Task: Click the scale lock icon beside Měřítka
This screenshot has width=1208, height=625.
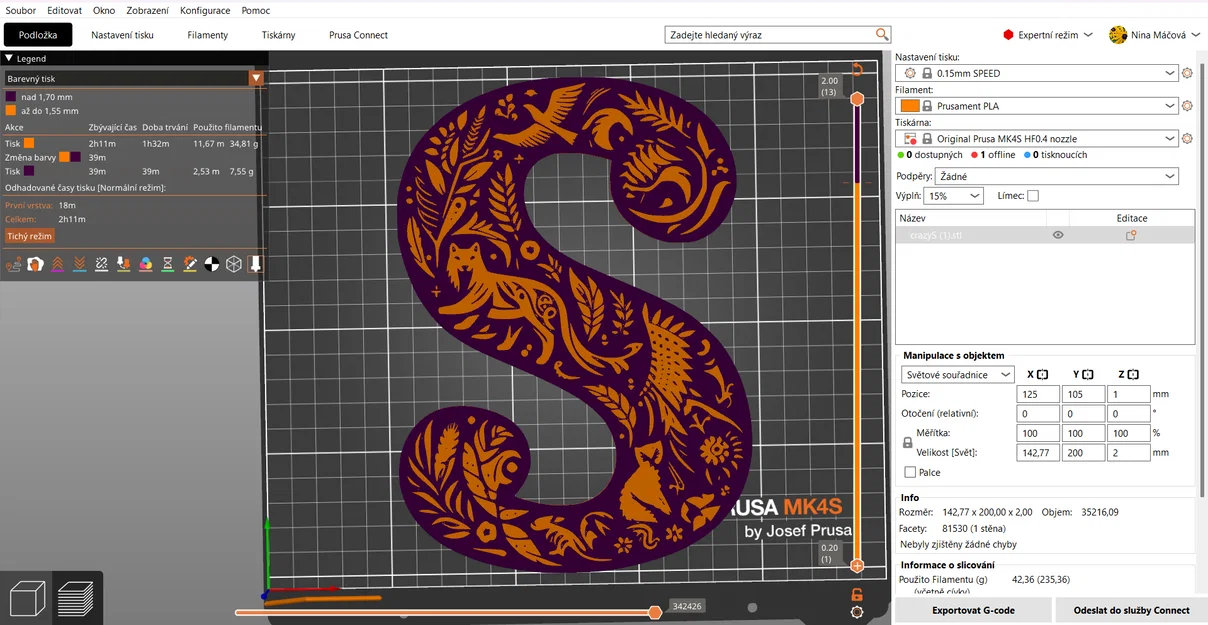Action: click(x=908, y=442)
